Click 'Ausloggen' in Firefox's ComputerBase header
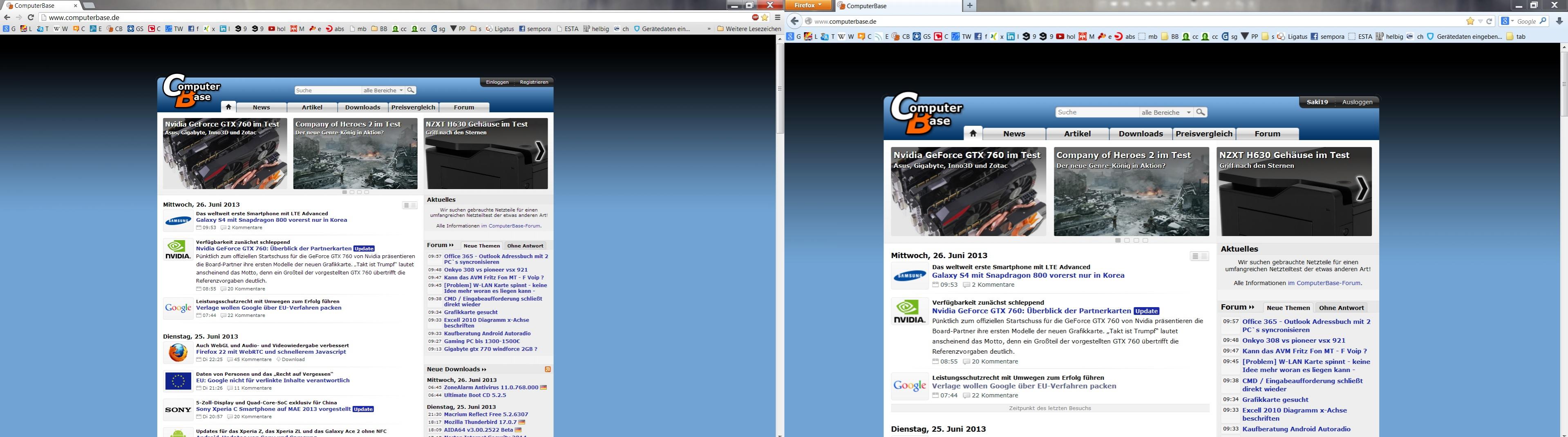The height and width of the screenshot is (437, 1568). (x=1357, y=102)
